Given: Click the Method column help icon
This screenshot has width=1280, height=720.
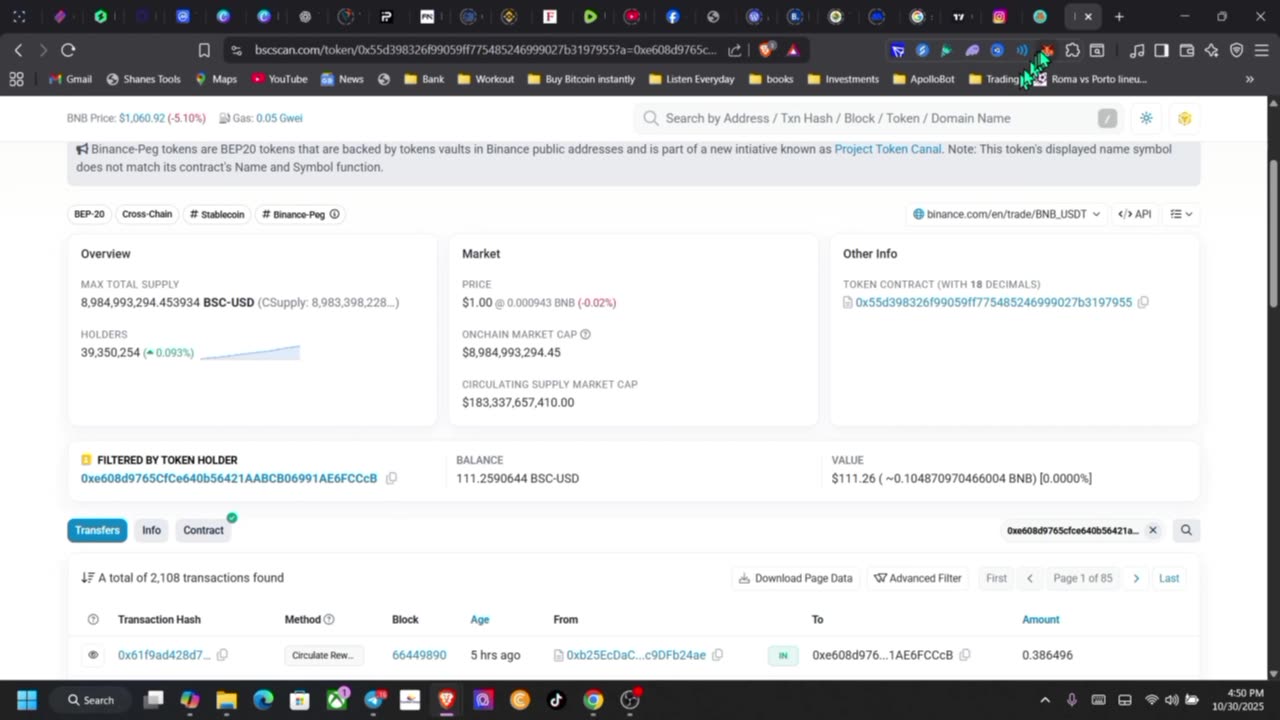Looking at the screenshot, I should pos(329,619).
